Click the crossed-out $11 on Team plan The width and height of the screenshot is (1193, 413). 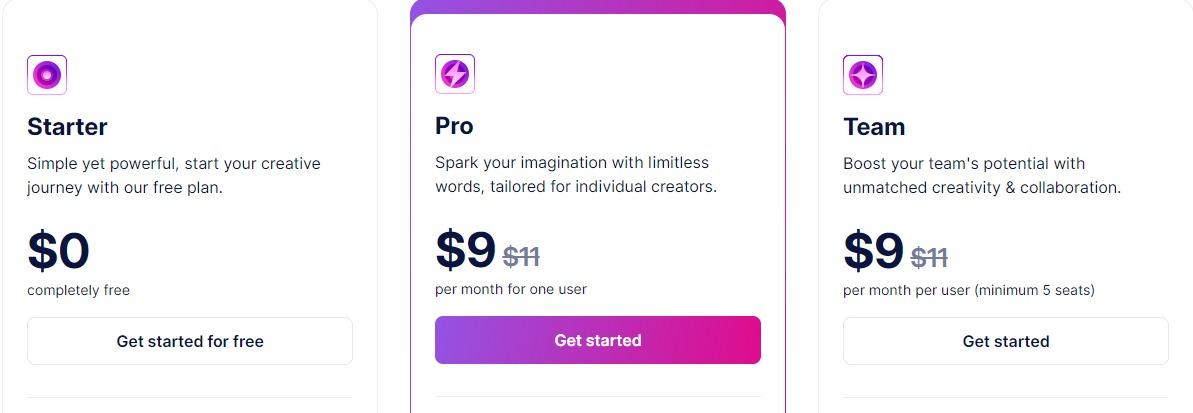tap(929, 258)
